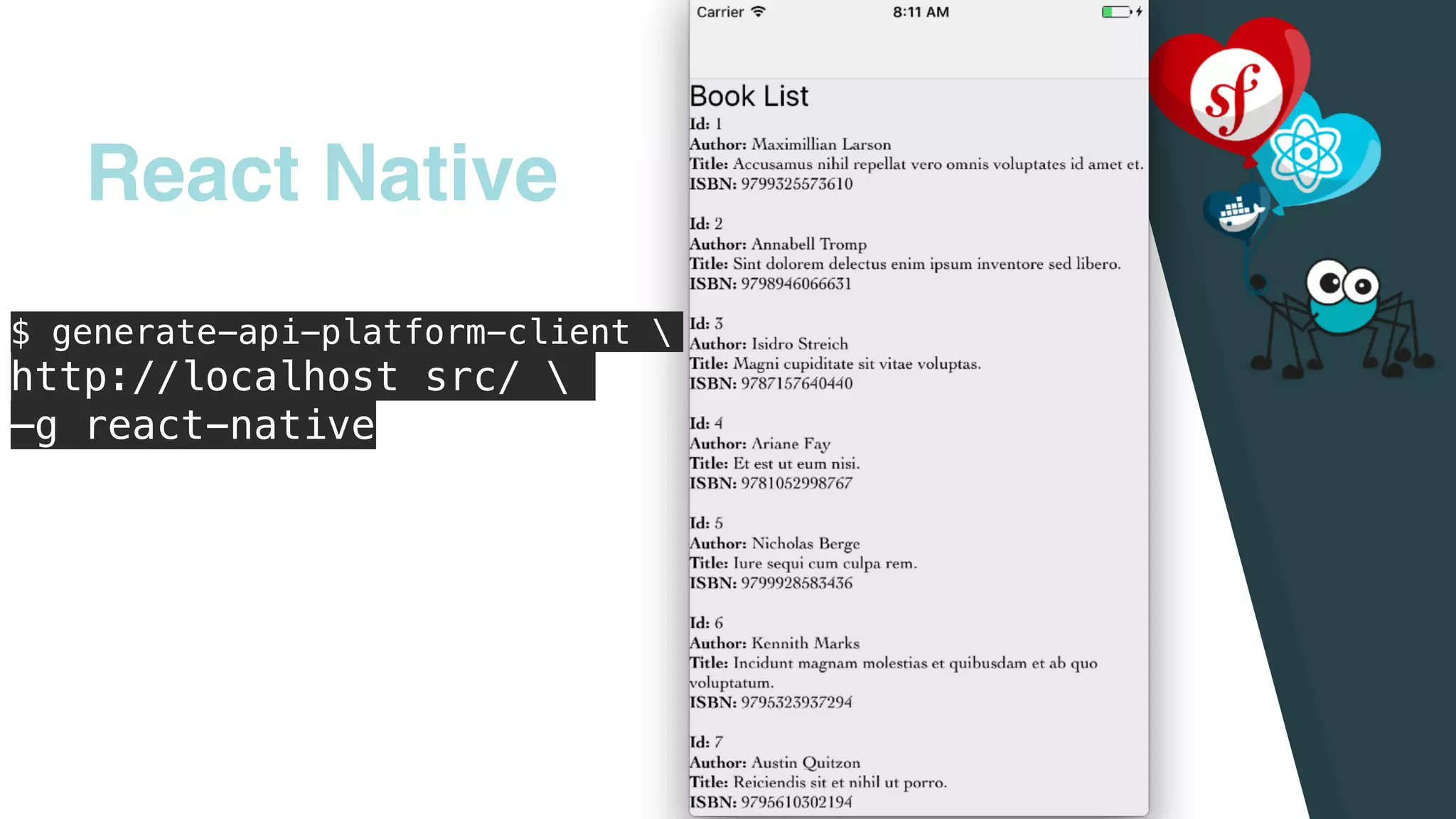Select title Incidunt magnam molestias et quibusdam
Screen dimensions: 1456x819
894,673
